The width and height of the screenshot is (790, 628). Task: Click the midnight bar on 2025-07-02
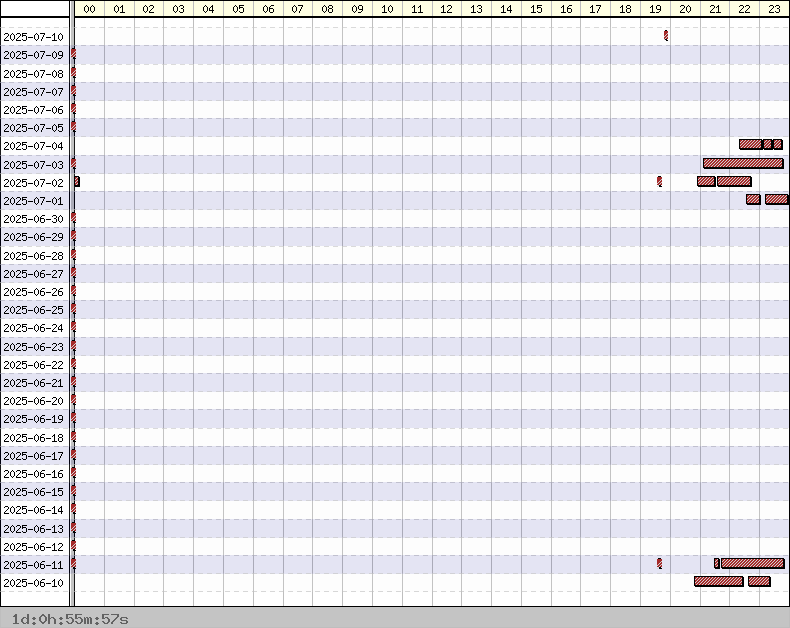click(x=77, y=181)
